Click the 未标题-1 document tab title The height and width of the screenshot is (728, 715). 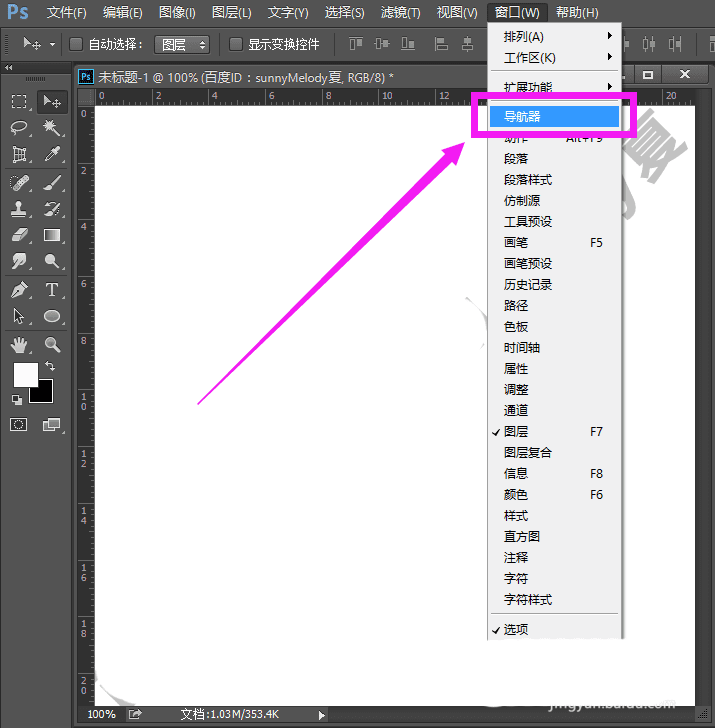[246, 77]
